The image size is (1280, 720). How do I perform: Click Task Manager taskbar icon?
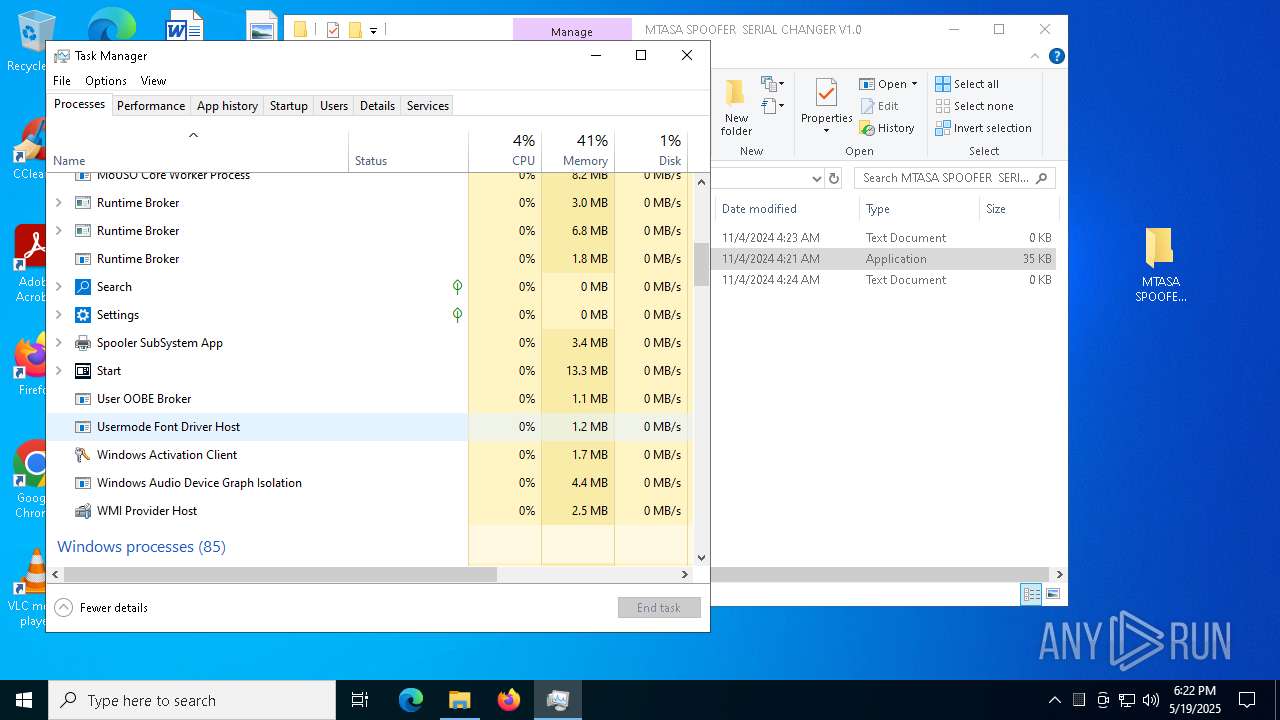coord(558,700)
